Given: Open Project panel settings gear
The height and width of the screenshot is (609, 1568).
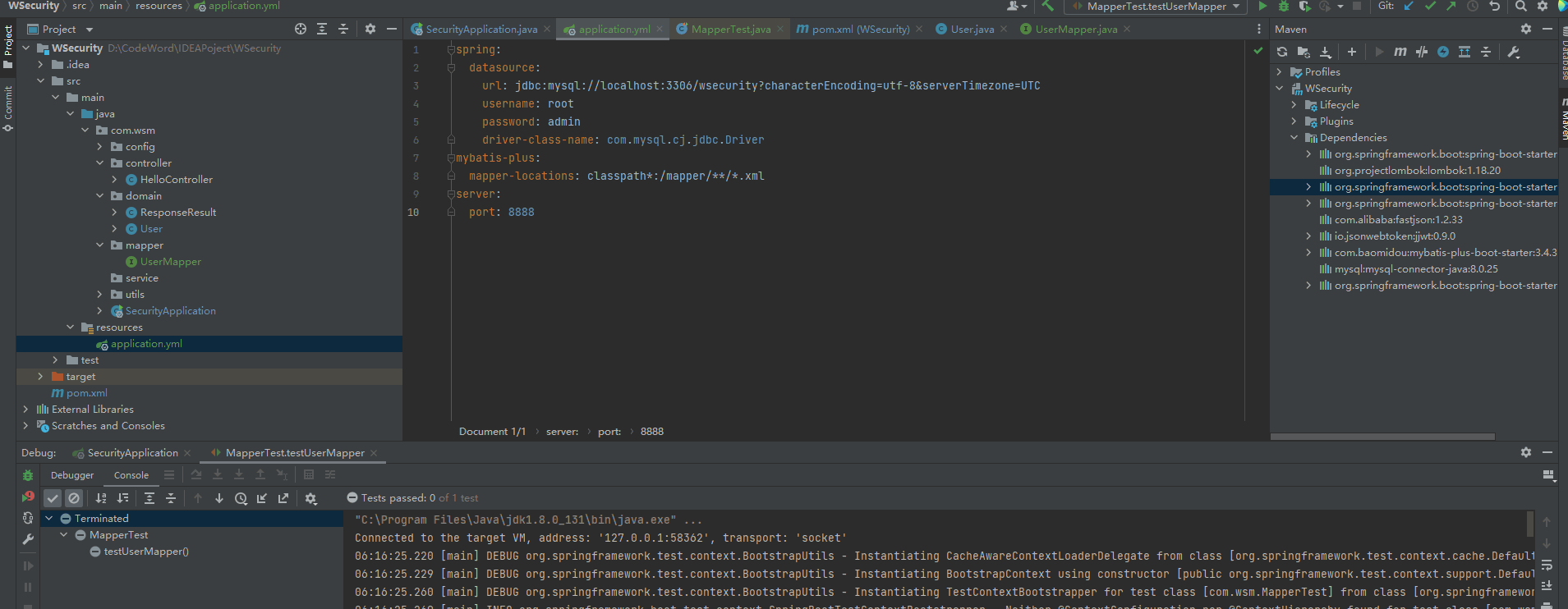Looking at the screenshot, I should pos(370,29).
